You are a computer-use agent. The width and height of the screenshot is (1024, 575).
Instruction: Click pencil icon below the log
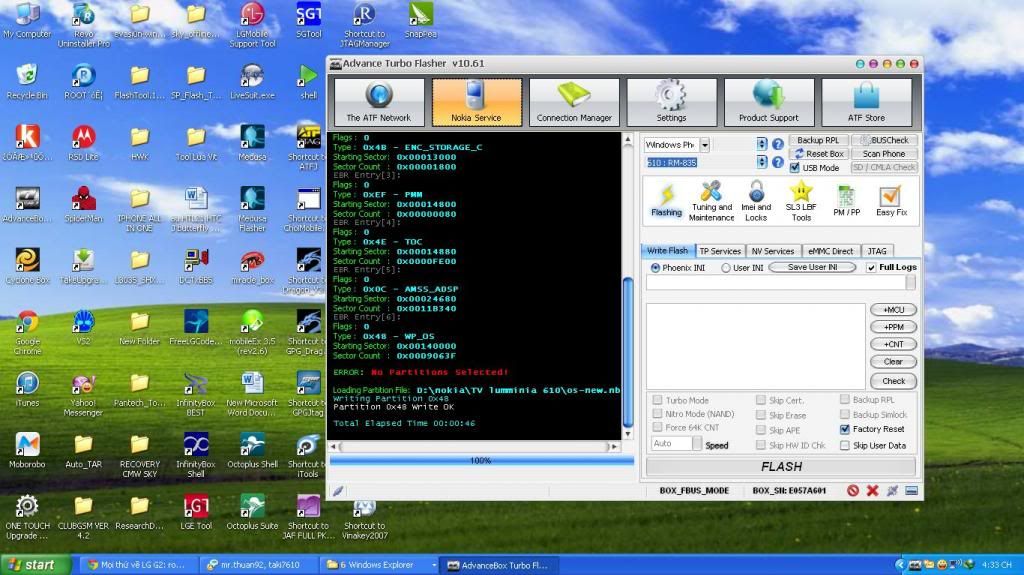pyautogui.click(x=338, y=491)
